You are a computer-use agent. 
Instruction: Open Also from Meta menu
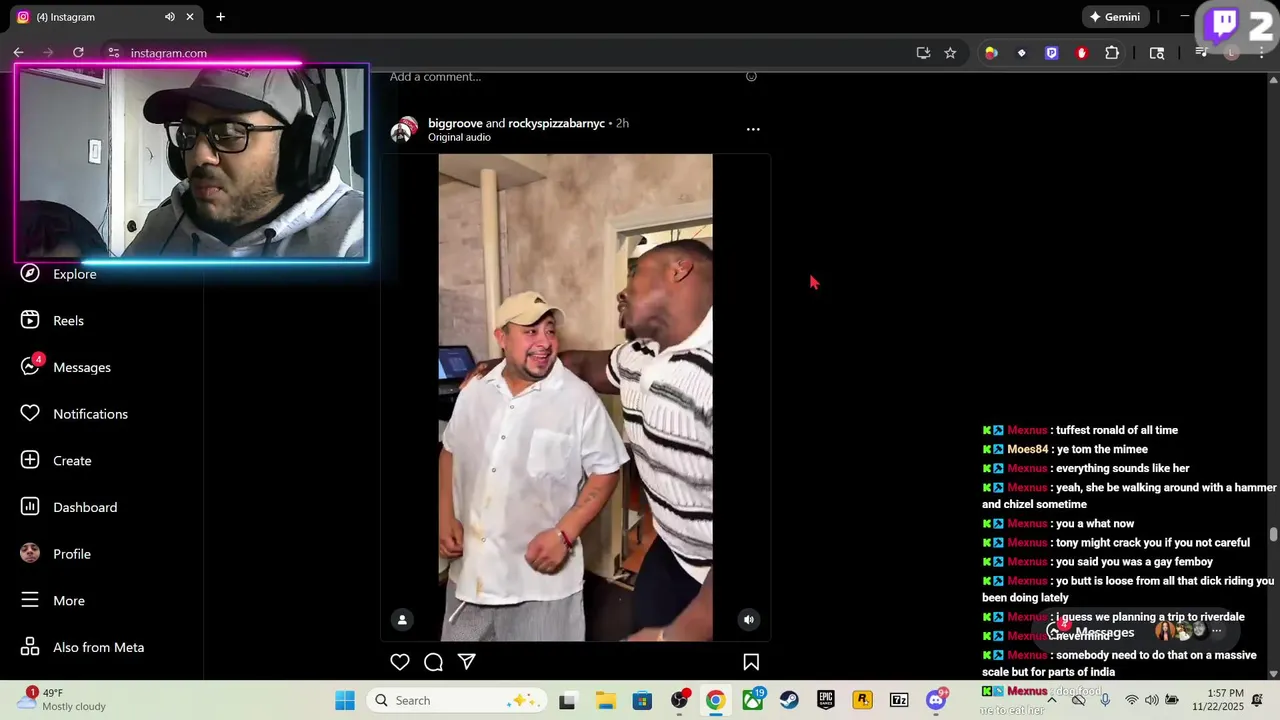(83, 647)
